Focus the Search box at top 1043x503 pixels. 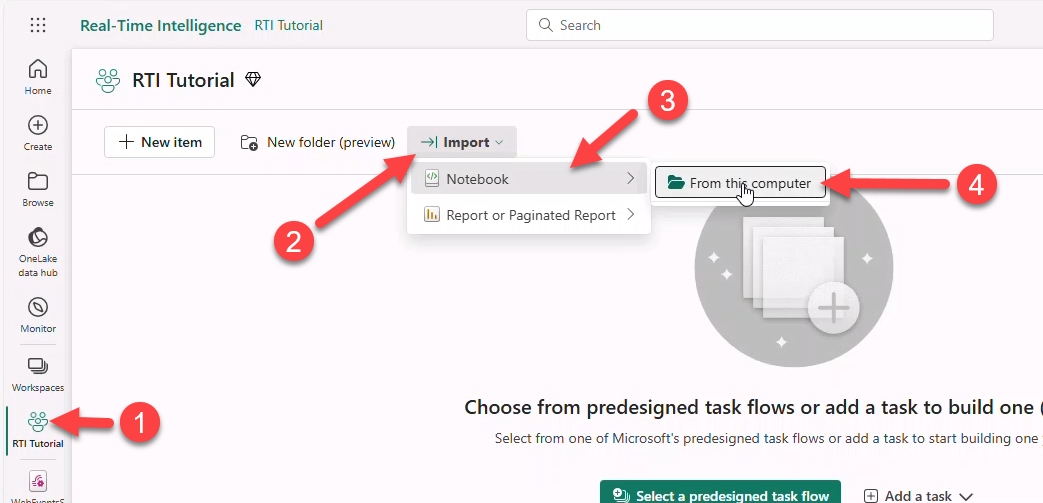(759, 25)
